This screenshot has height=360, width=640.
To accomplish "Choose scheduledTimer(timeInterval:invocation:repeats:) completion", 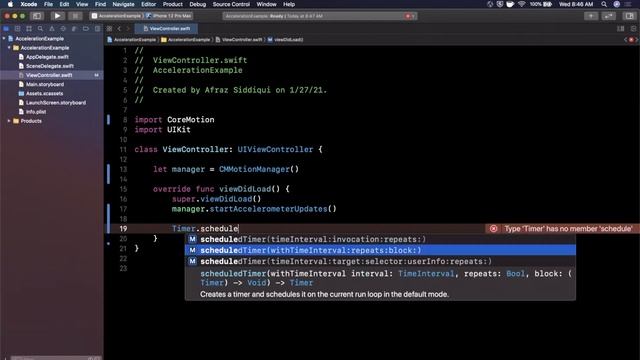I will [x=380, y=239].
